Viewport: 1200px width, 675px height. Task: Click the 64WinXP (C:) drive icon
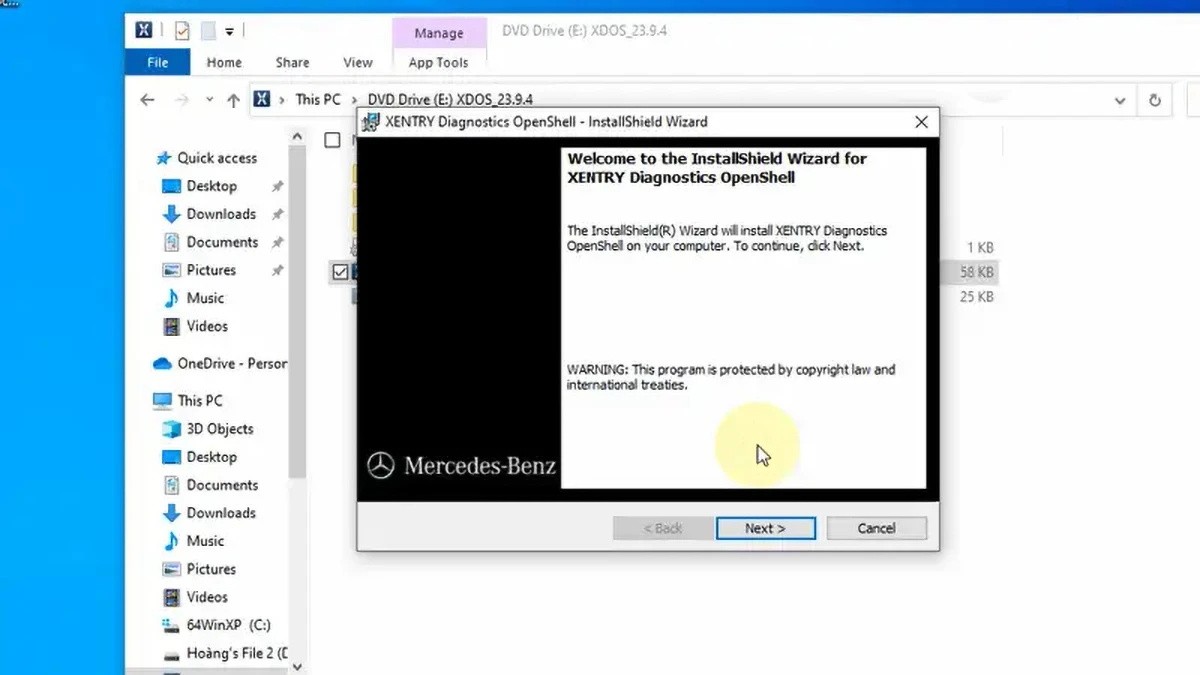tap(171, 625)
